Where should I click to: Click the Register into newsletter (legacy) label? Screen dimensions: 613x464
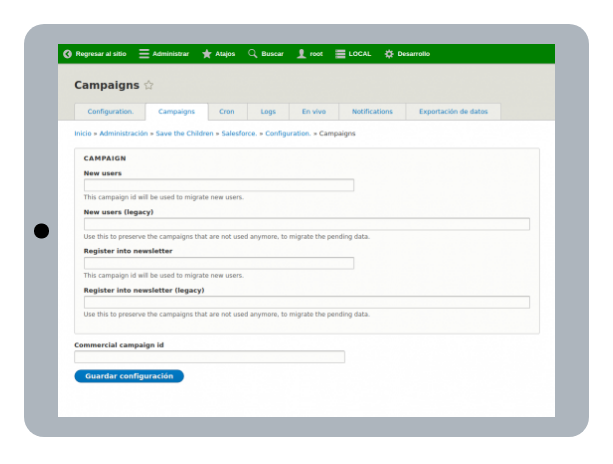tap(144, 290)
